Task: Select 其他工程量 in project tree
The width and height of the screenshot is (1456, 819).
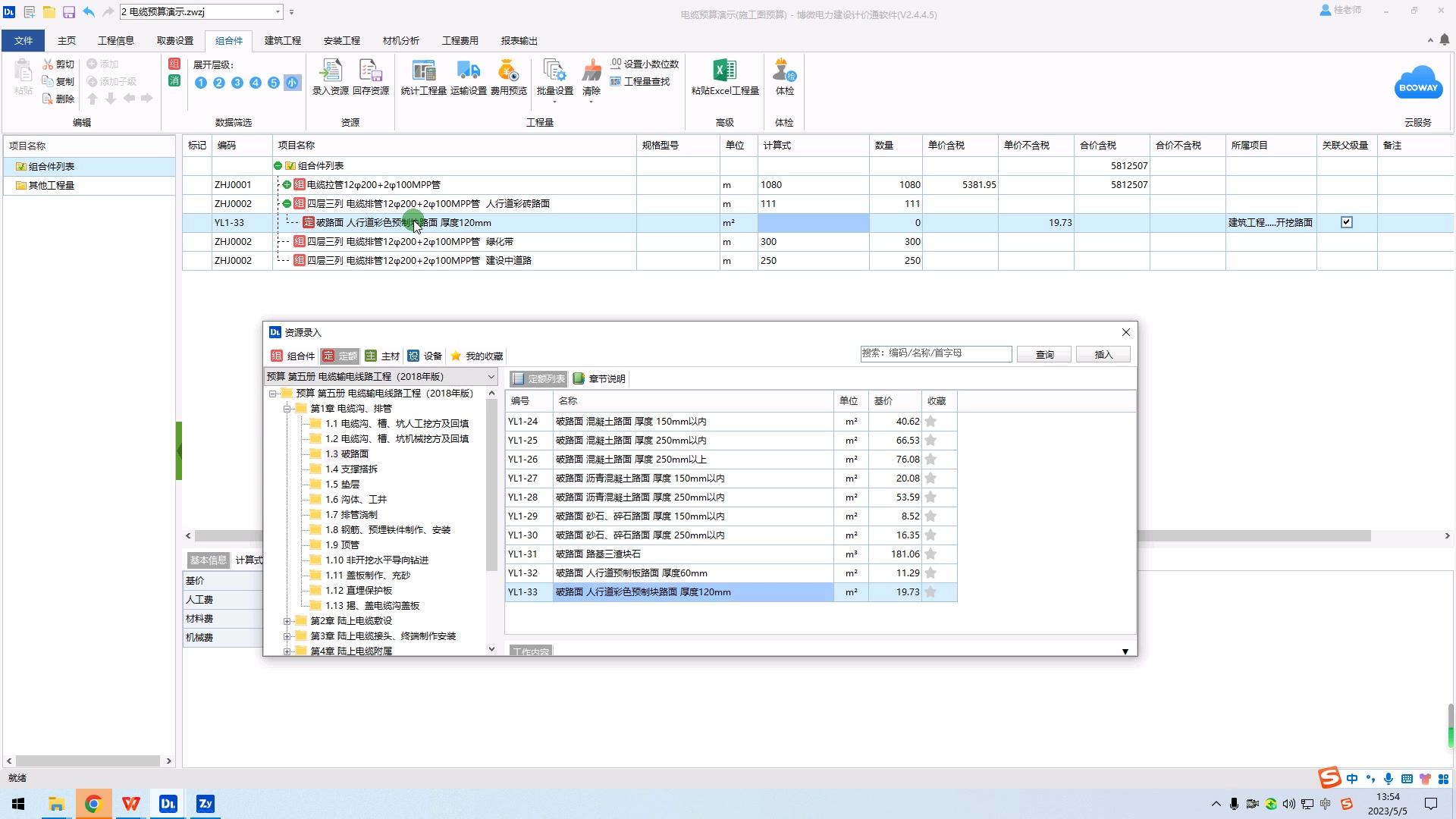Action: pos(51,185)
